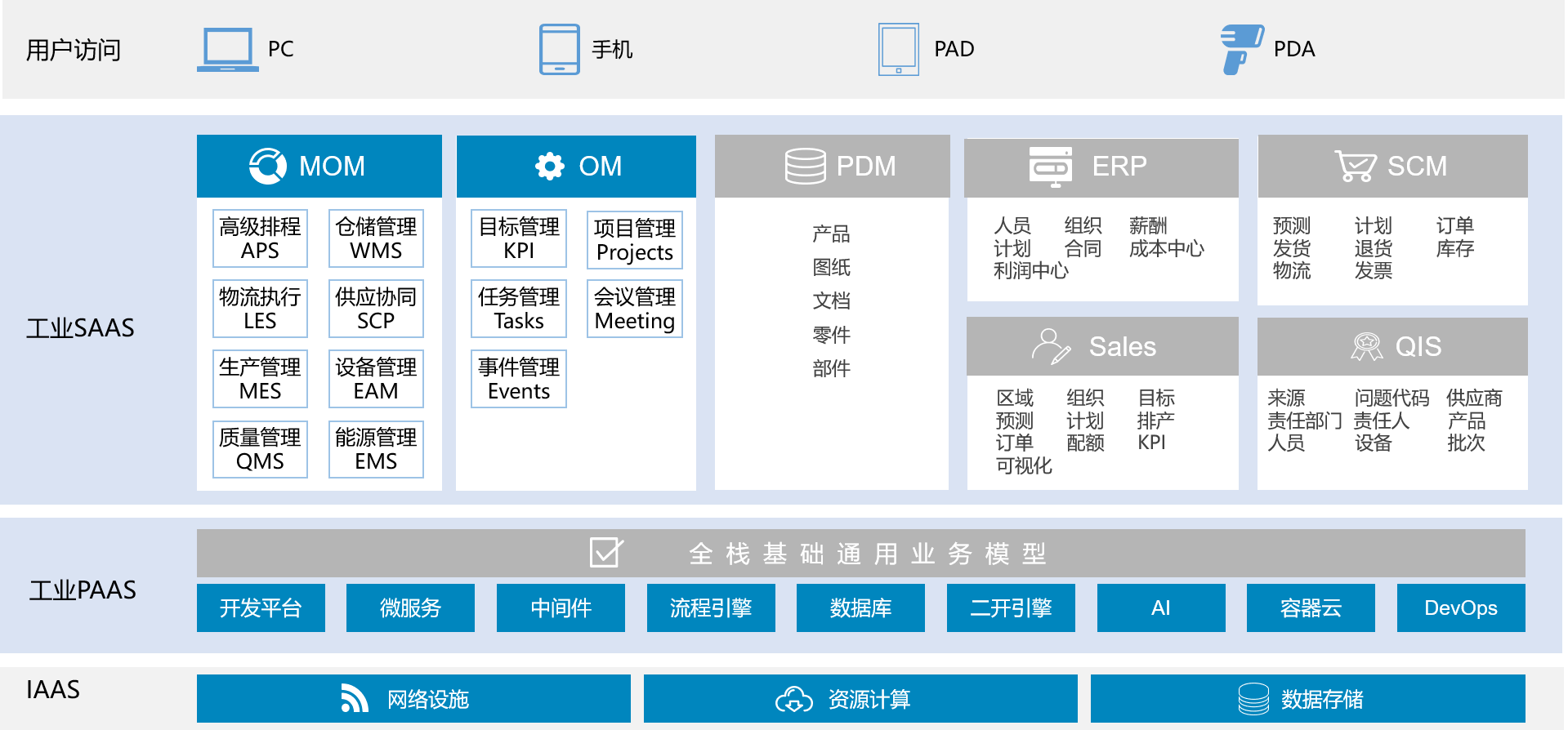Click the 数据存储 data storage bar
This screenshot has height=730, width=1568.
(1307, 699)
